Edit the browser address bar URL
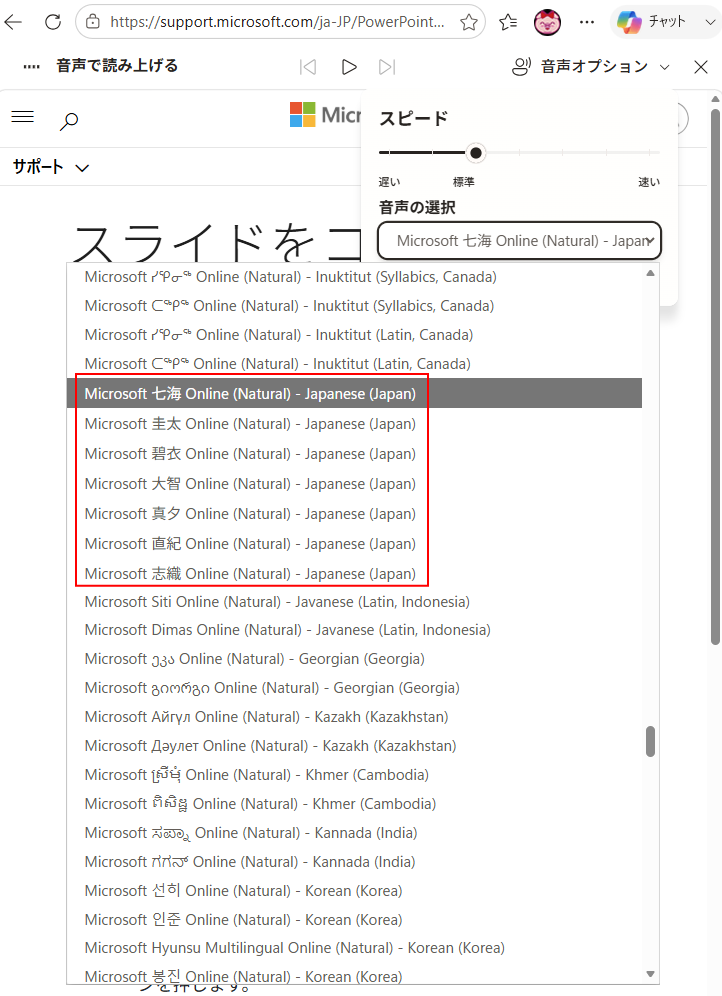 tap(277, 22)
